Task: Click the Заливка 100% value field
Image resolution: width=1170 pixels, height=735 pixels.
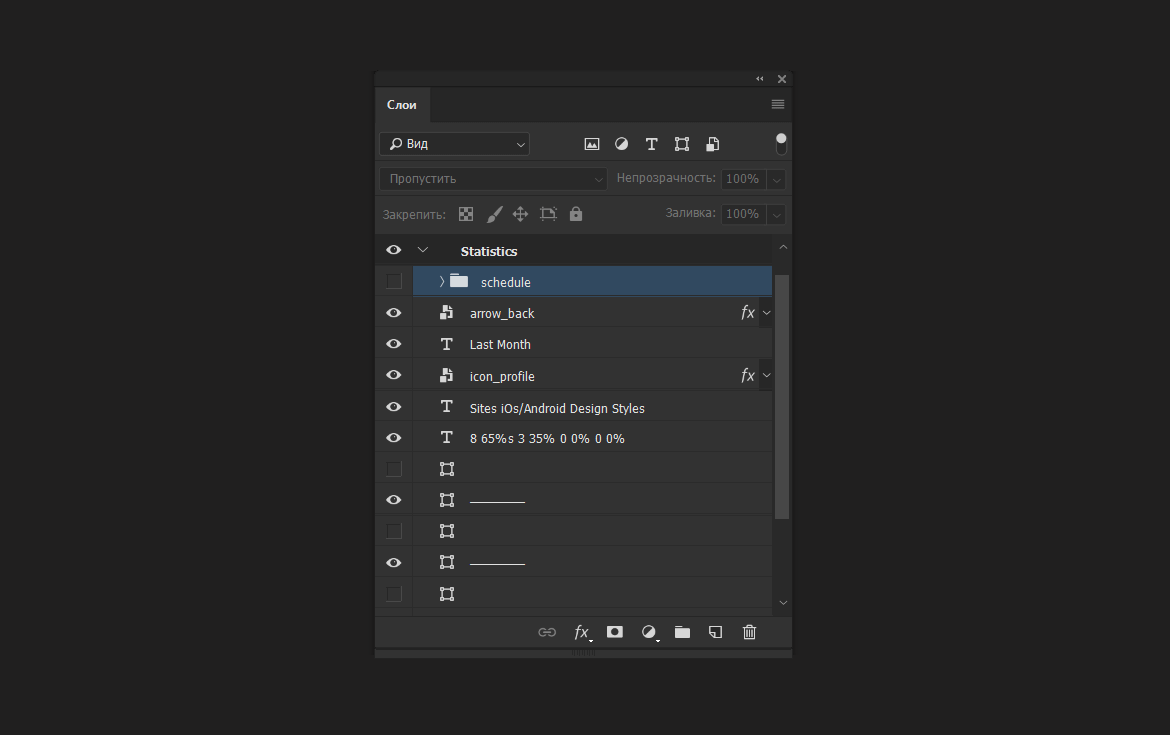Action: click(742, 214)
